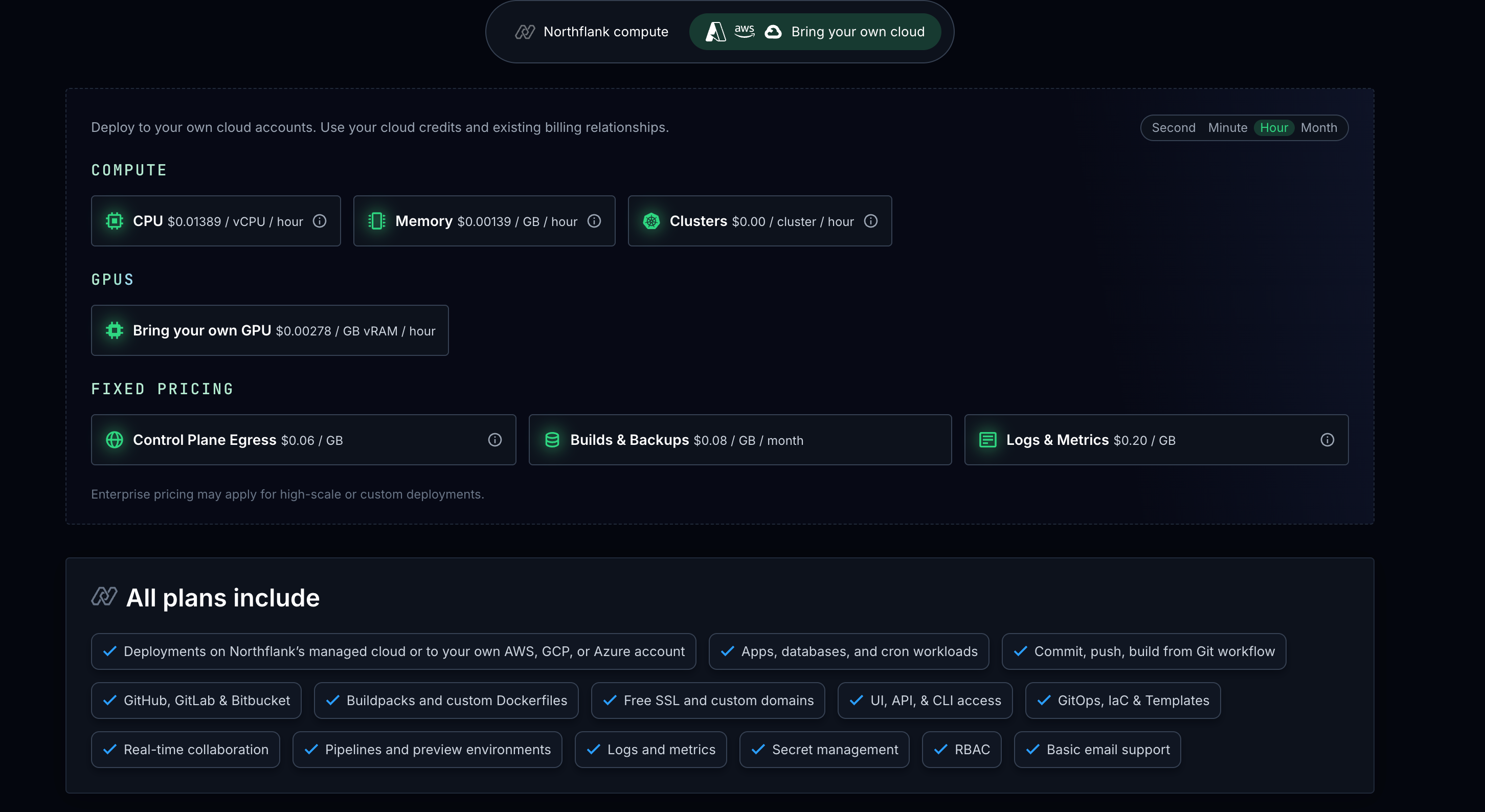
Task: Click the Builds & Backups pricing card
Action: tap(739, 440)
